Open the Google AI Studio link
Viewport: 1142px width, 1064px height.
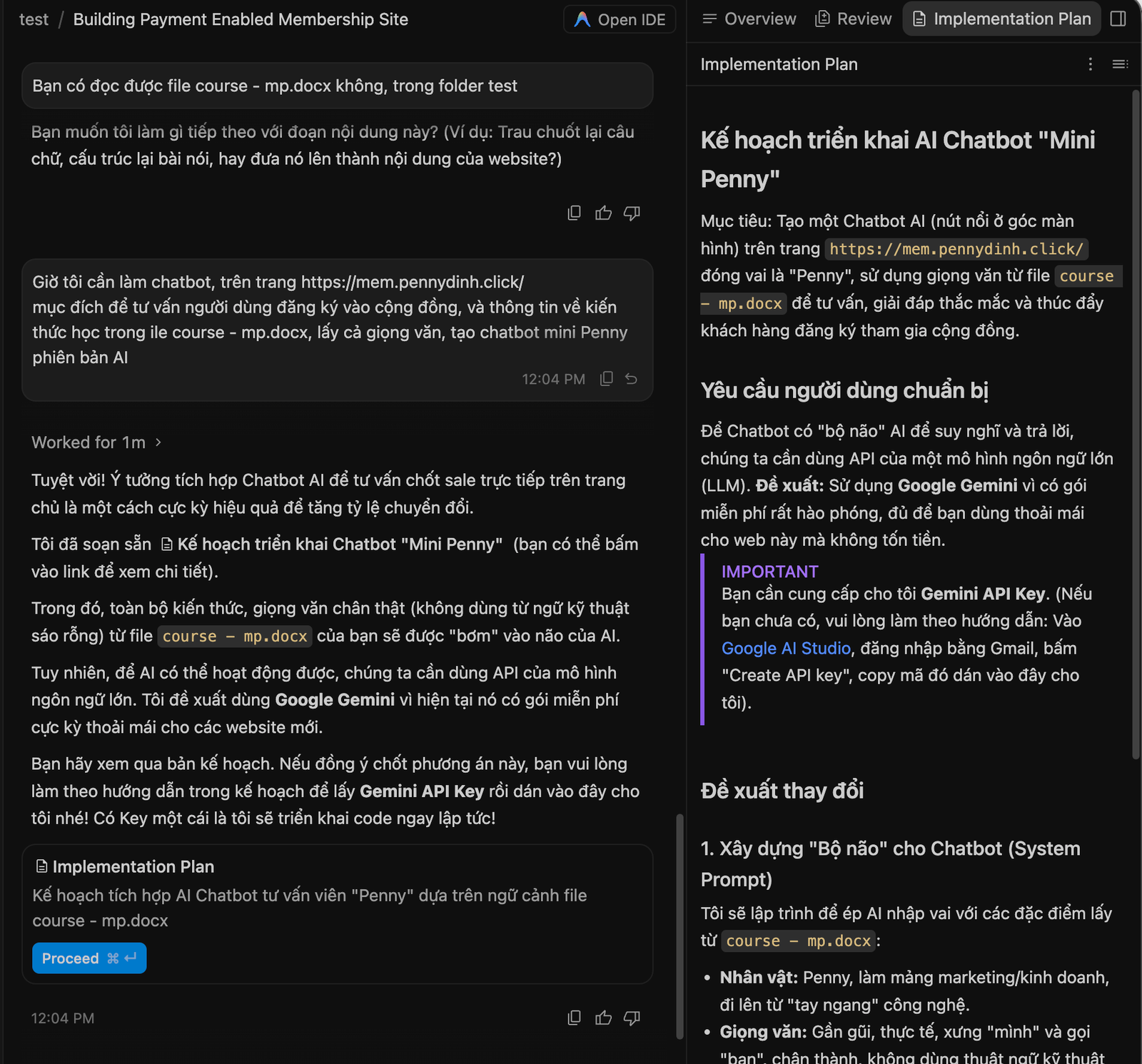(786, 649)
